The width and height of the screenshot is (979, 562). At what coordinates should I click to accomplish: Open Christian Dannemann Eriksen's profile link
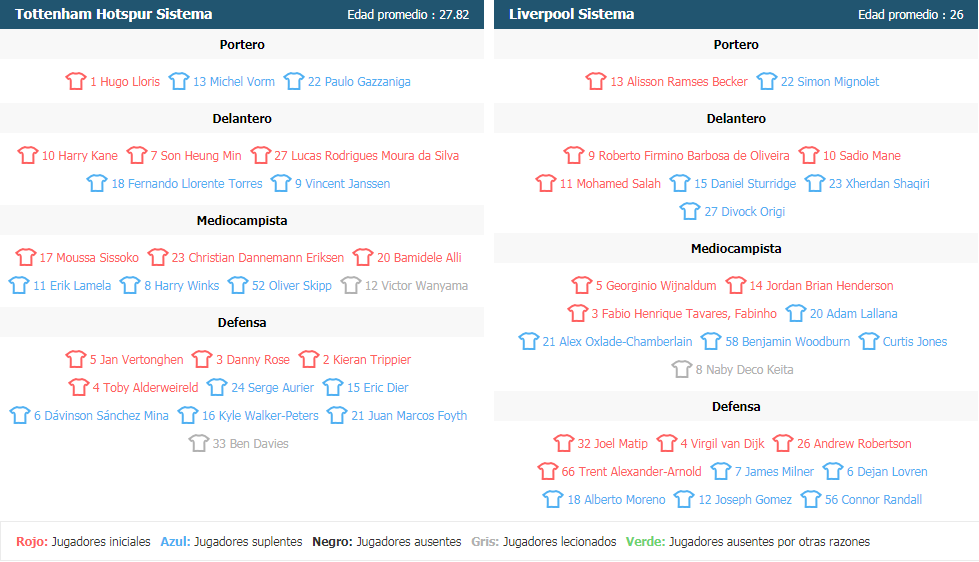click(258, 257)
